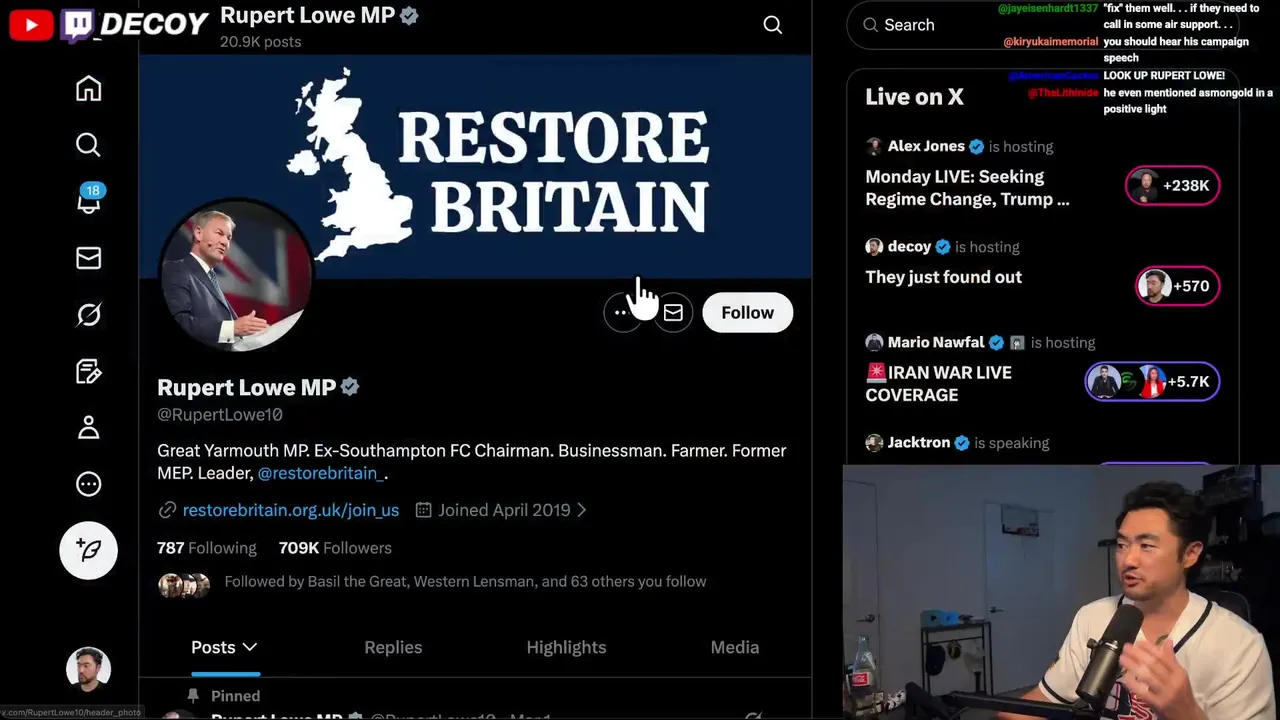Screen dimensions: 1280x720
Task: Click the YouTube logo in overlay
Action: click(x=31, y=25)
